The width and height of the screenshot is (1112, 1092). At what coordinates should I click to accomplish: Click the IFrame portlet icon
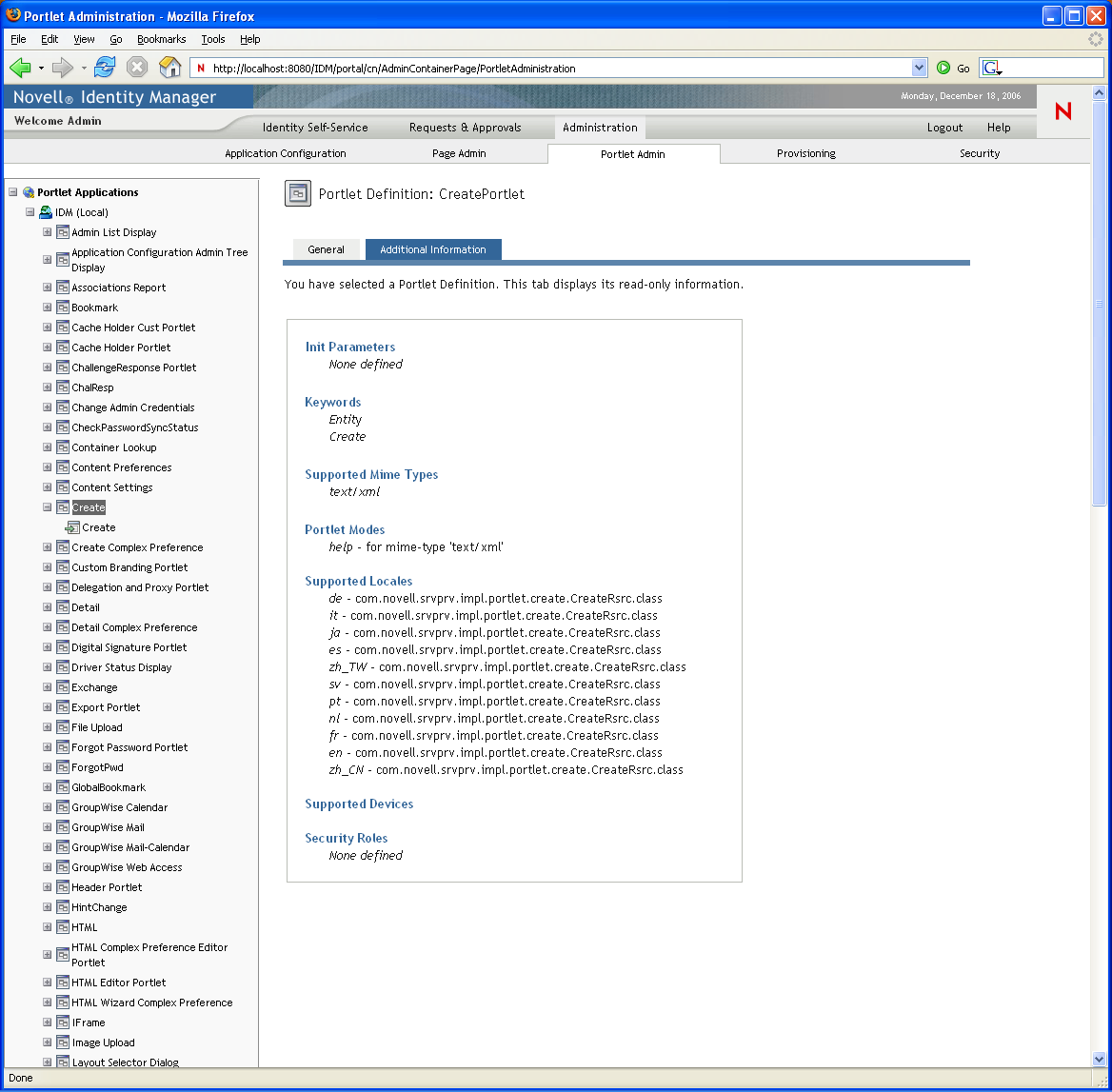click(63, 1022)
